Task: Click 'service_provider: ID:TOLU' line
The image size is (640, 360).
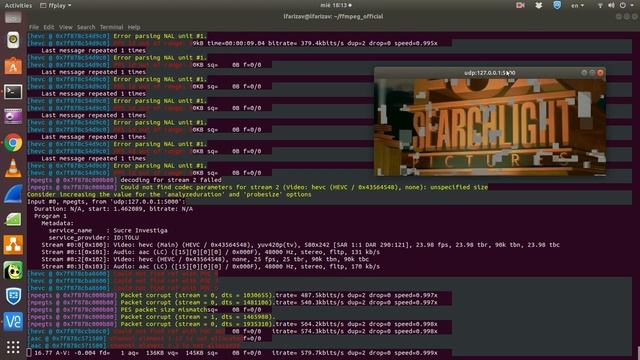Action: [93, 238]
